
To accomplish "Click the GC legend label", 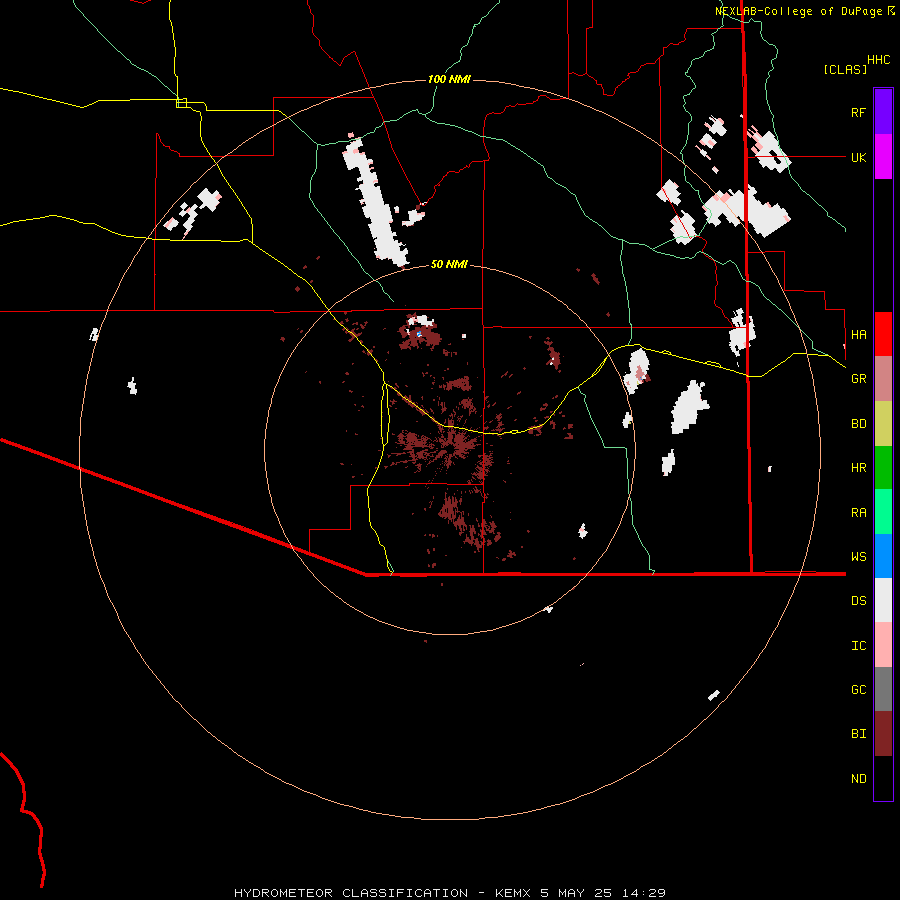I will (858, 690).
